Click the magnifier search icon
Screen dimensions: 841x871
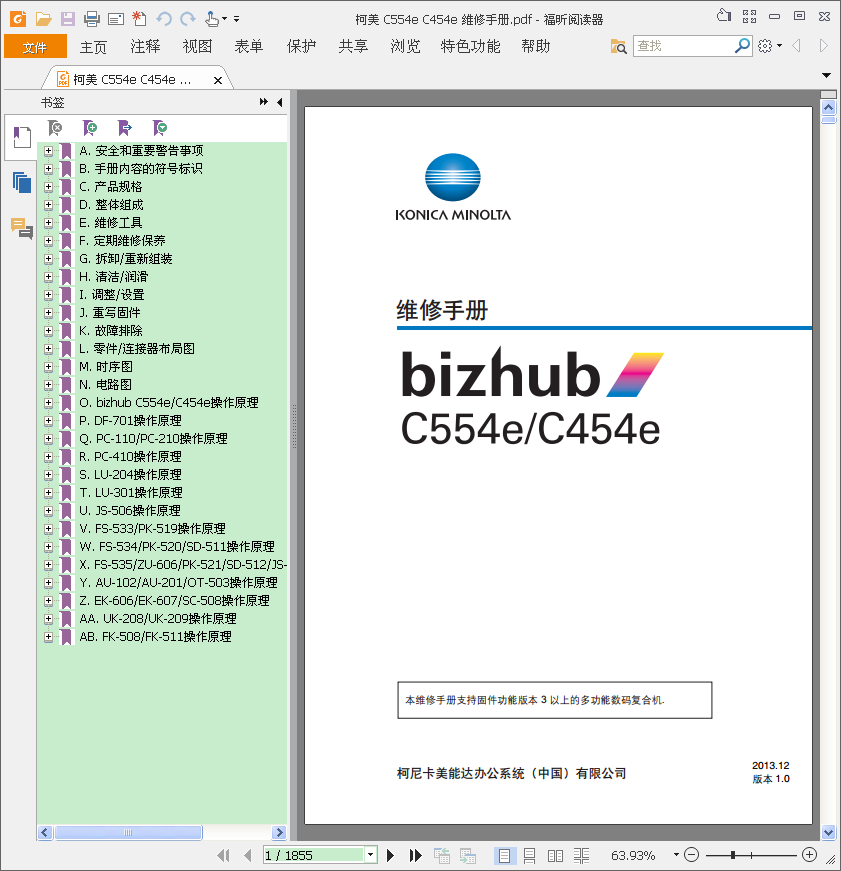coord(742,46)
